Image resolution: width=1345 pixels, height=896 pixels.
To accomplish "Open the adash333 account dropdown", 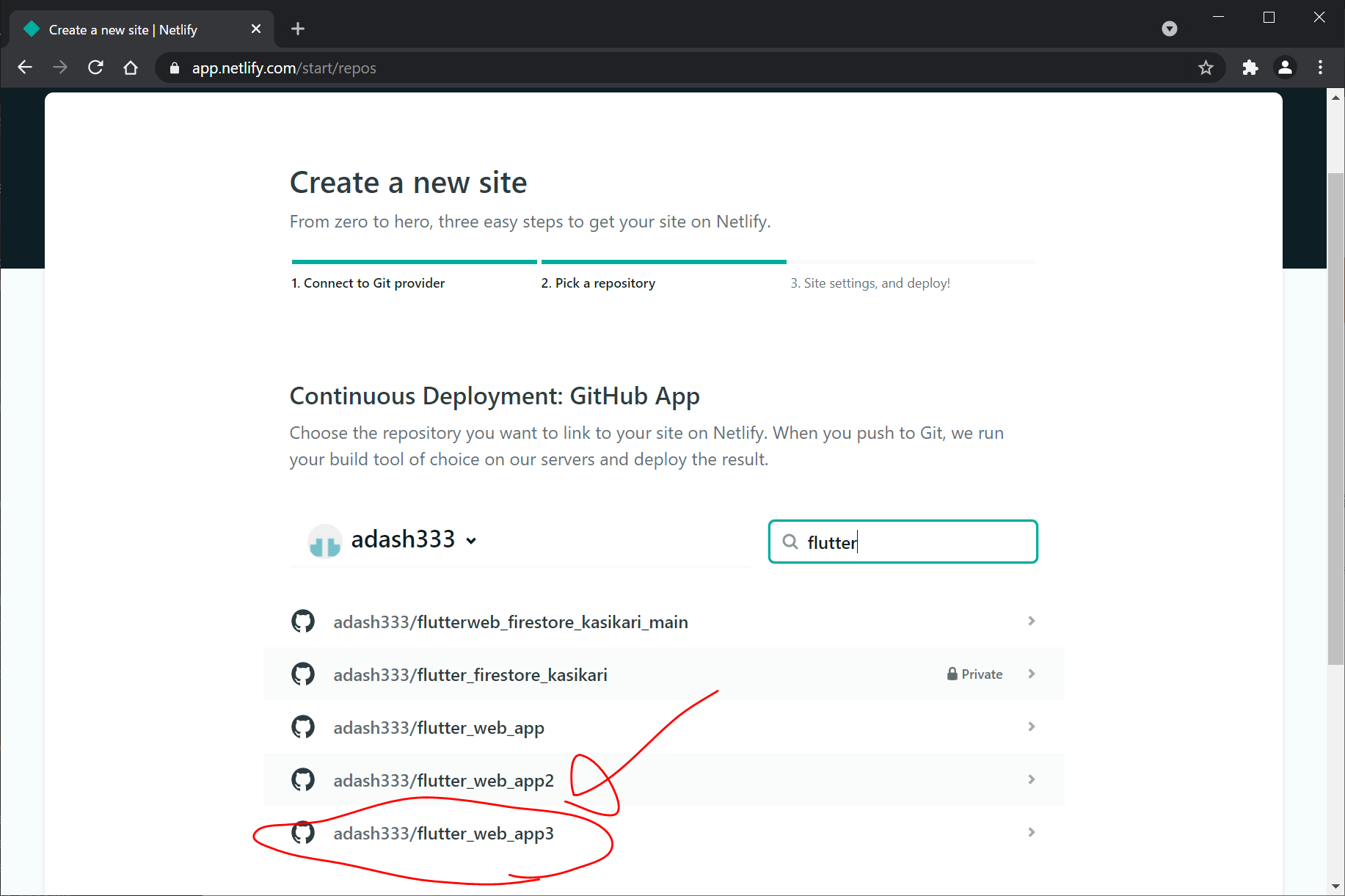I will [414, 540].
